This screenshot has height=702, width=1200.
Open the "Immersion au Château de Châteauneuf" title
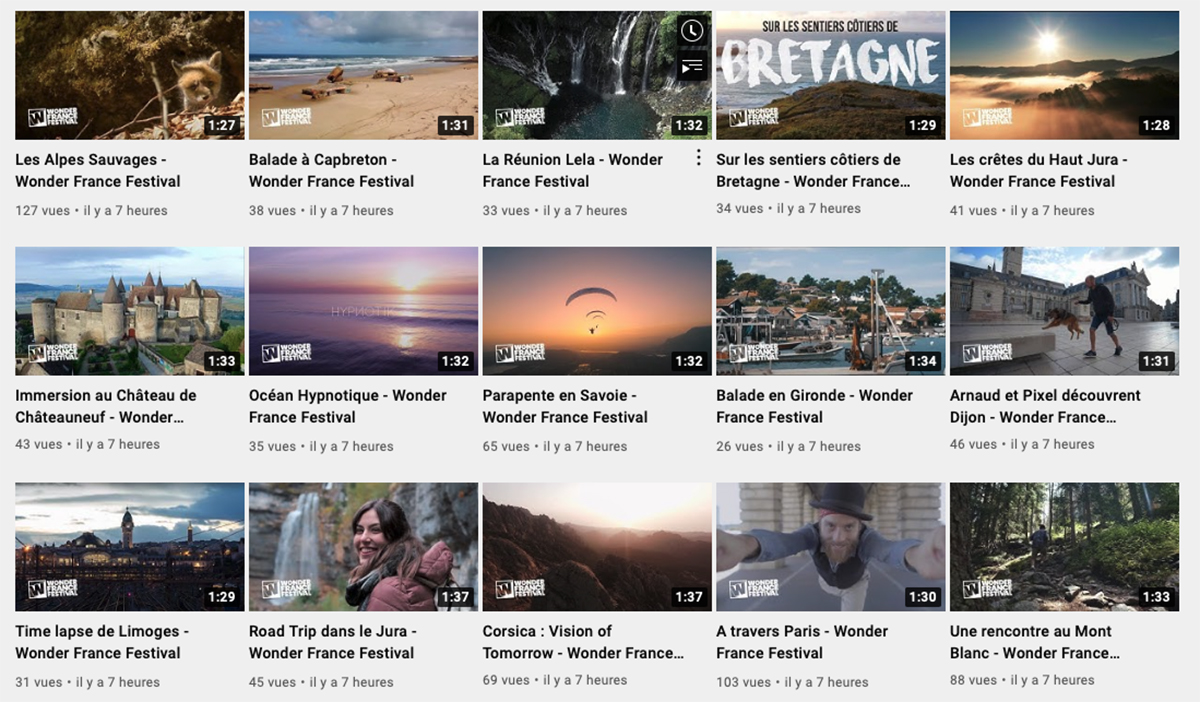[106, 406]
